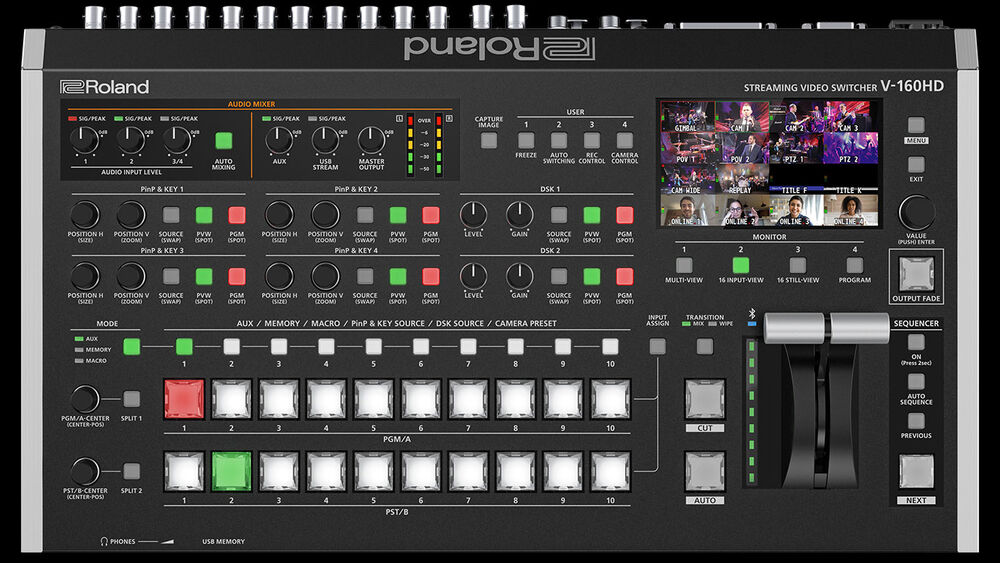
Task: Click the GIMBAL thumbnail on the display
Action: click(x=688, y=117)
